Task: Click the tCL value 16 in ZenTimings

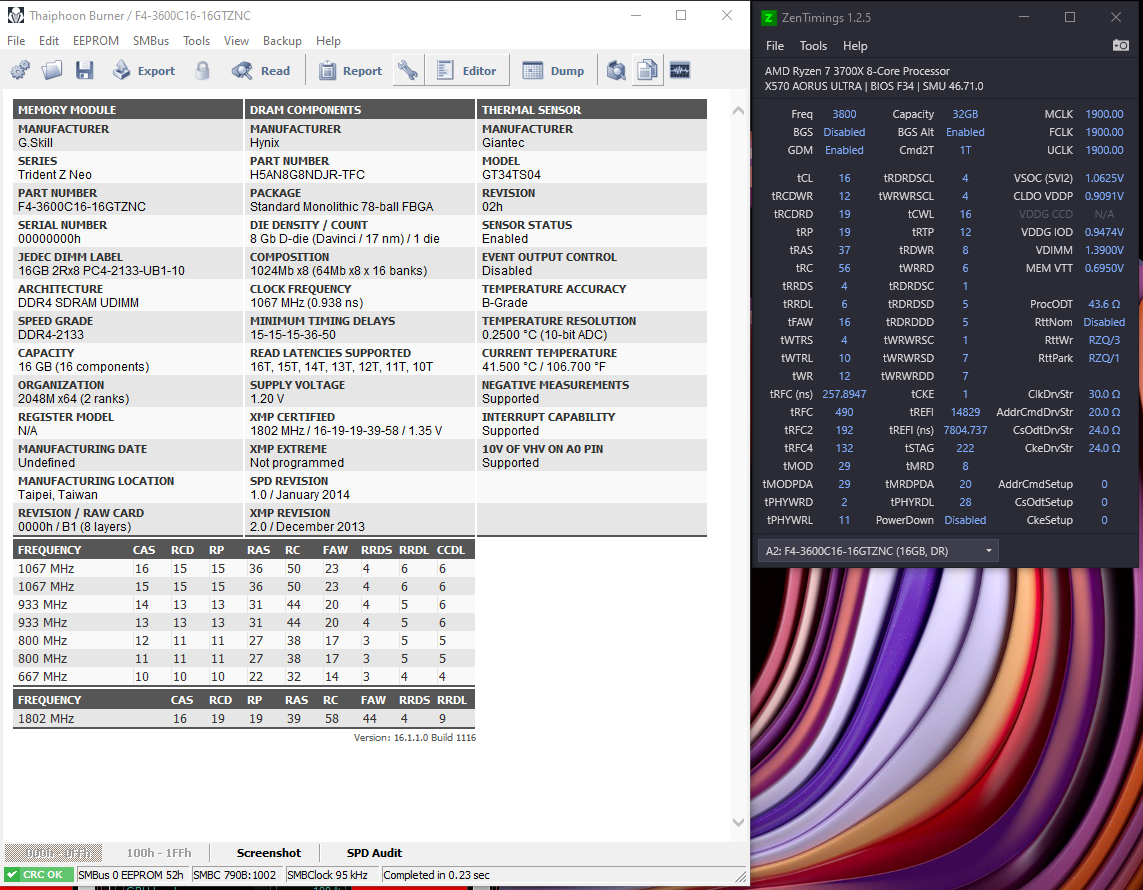Action: [x=844, y=179]
